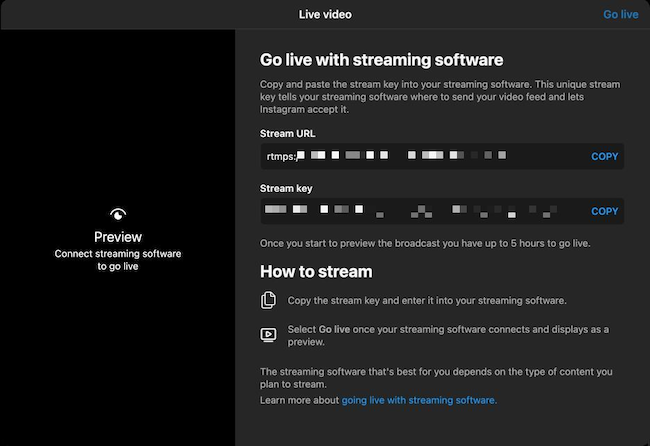Click the Go live with streaming software heading

pos(381,60)
